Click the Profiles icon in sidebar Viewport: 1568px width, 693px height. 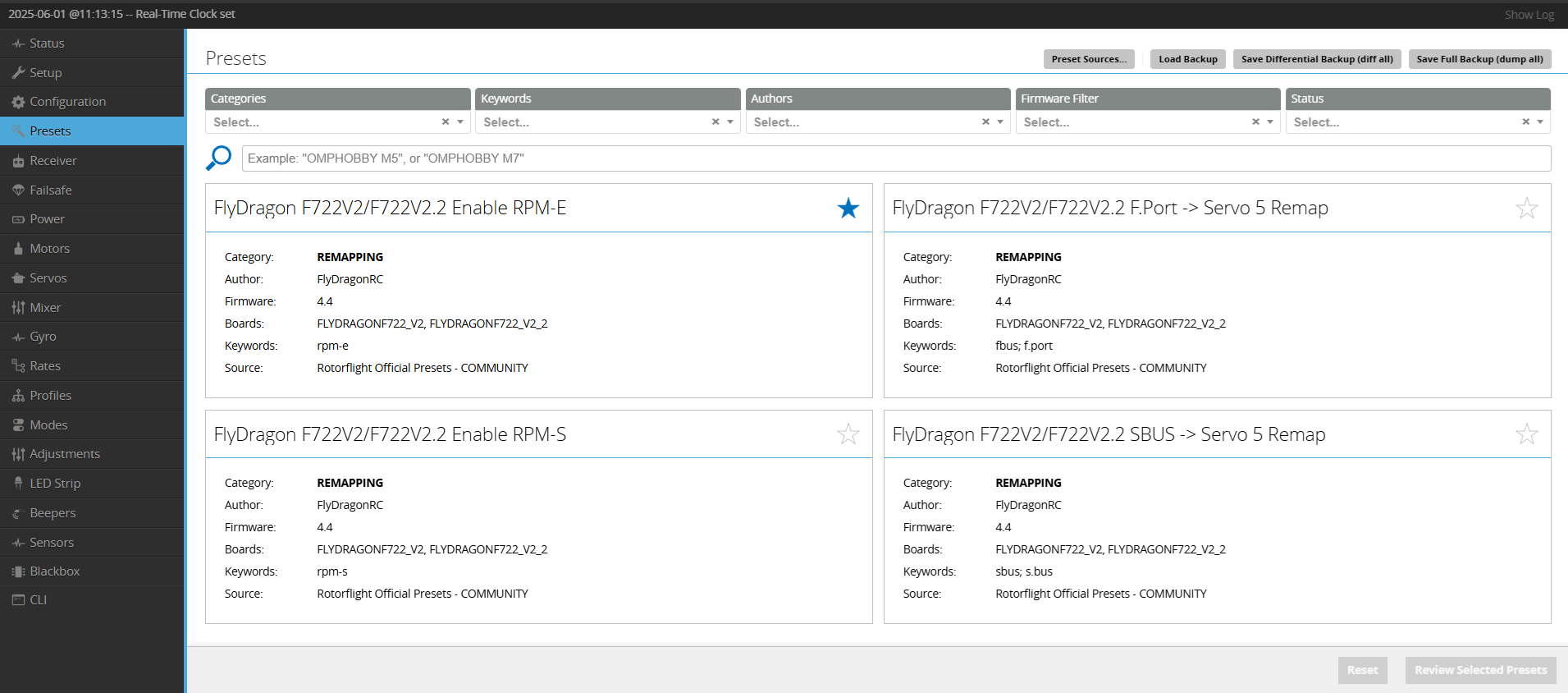tap(18, 396)
